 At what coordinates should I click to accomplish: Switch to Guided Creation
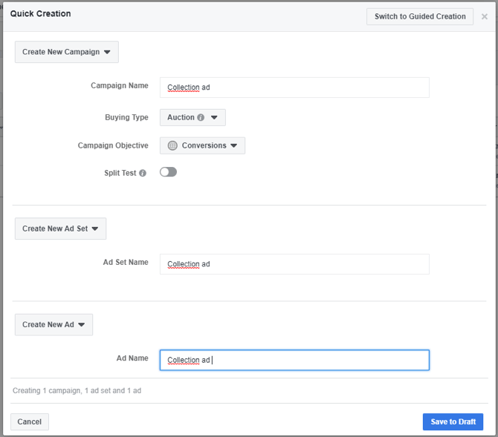point(420,16)
